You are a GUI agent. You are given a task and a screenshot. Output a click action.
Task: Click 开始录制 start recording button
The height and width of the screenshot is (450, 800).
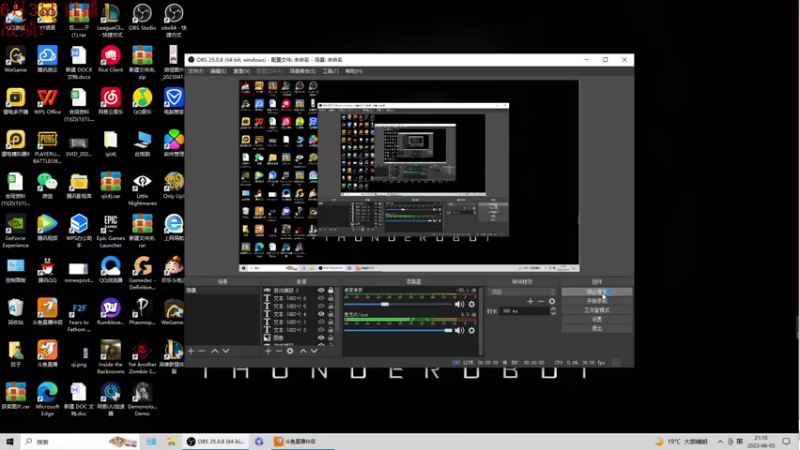click(x=597, y=301)
